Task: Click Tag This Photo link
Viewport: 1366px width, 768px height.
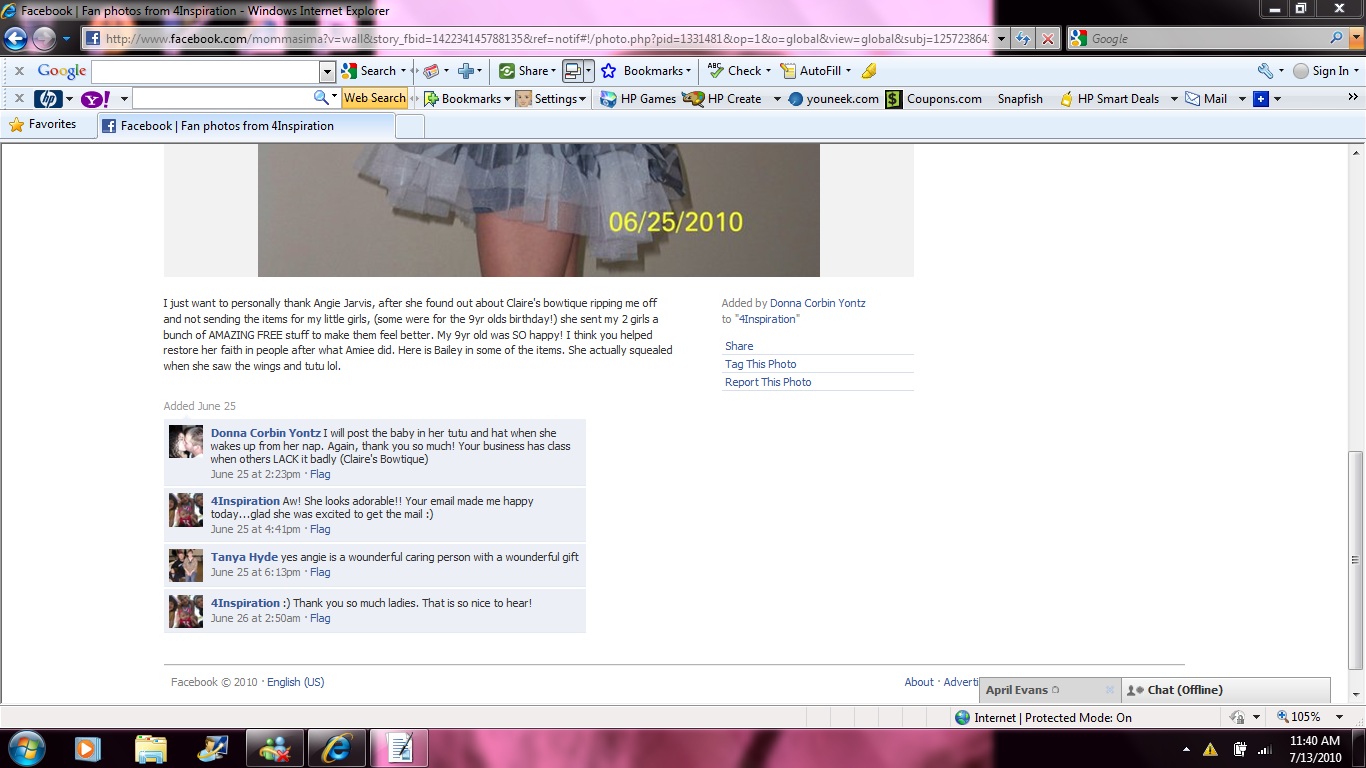Action: click(761, 364)
